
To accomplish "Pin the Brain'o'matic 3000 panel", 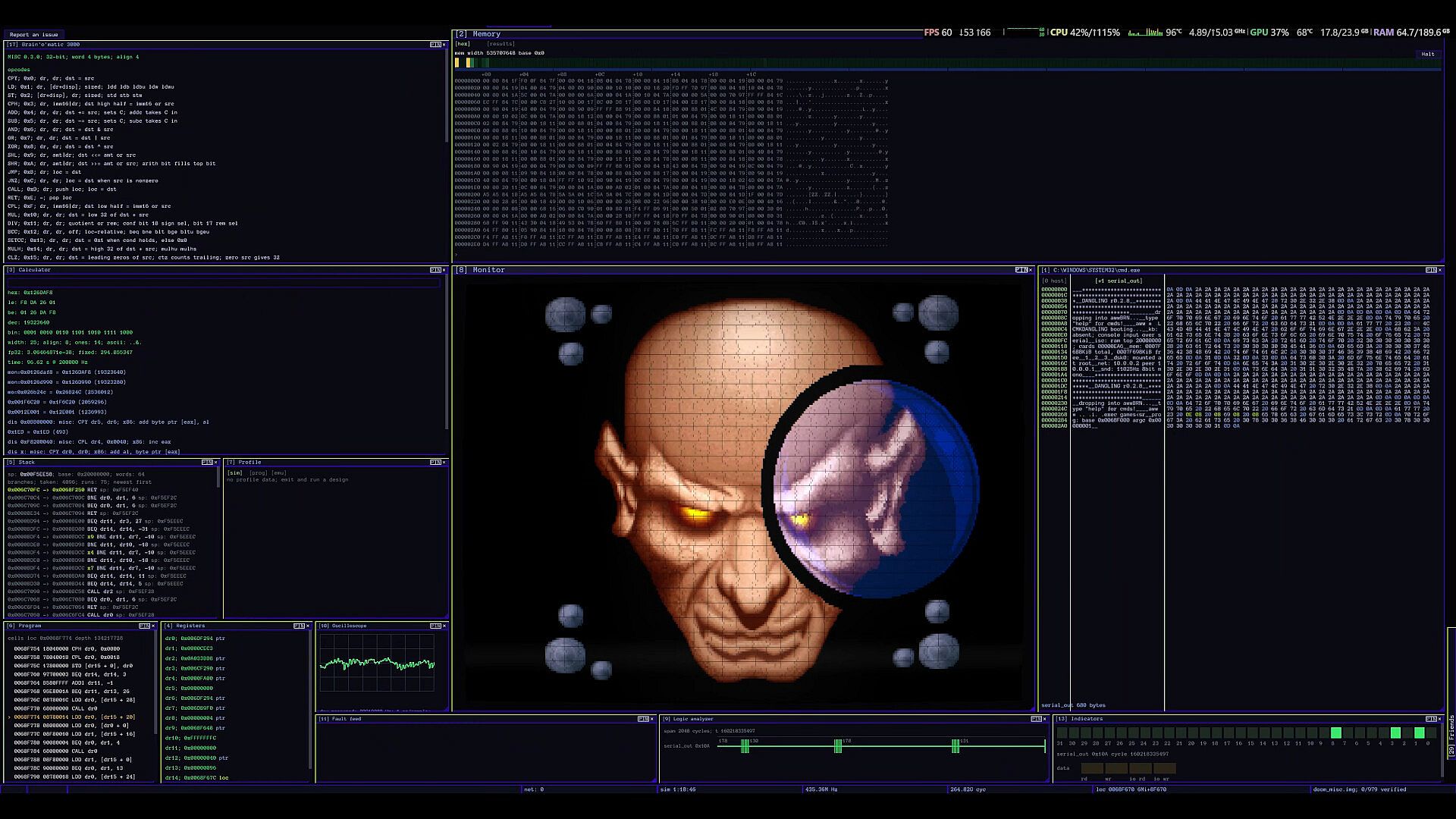I will (x=435, y=45).
